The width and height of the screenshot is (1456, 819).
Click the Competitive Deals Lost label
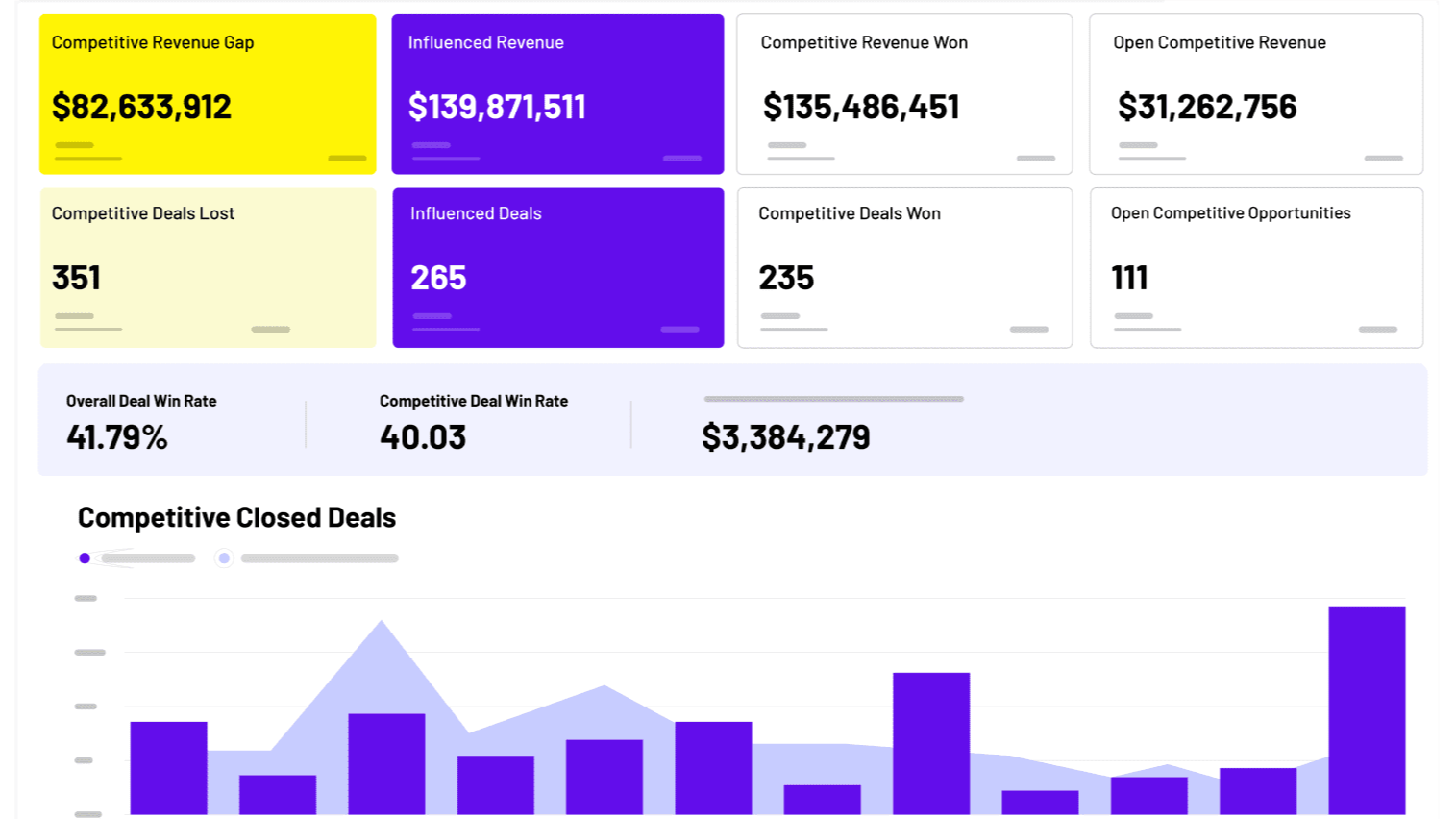point(143,213)
